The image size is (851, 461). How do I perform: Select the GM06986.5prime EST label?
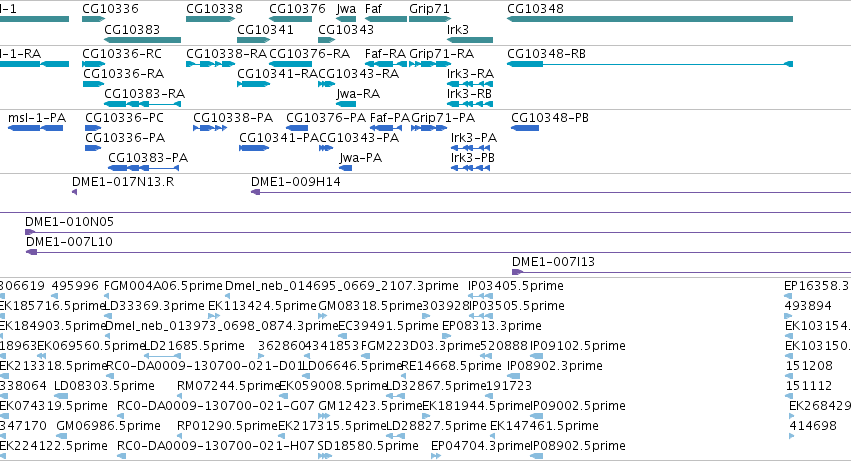click(x=109, y=426)
